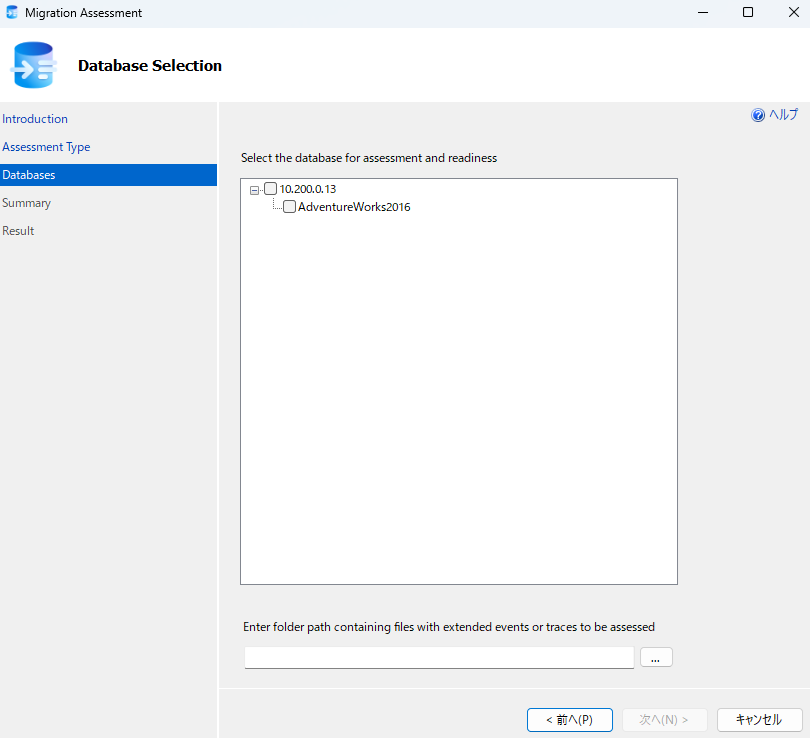Open the Assessment Type step
This screenshot has height=738, width=810.
pyautogui.click(x=46, y=146)
